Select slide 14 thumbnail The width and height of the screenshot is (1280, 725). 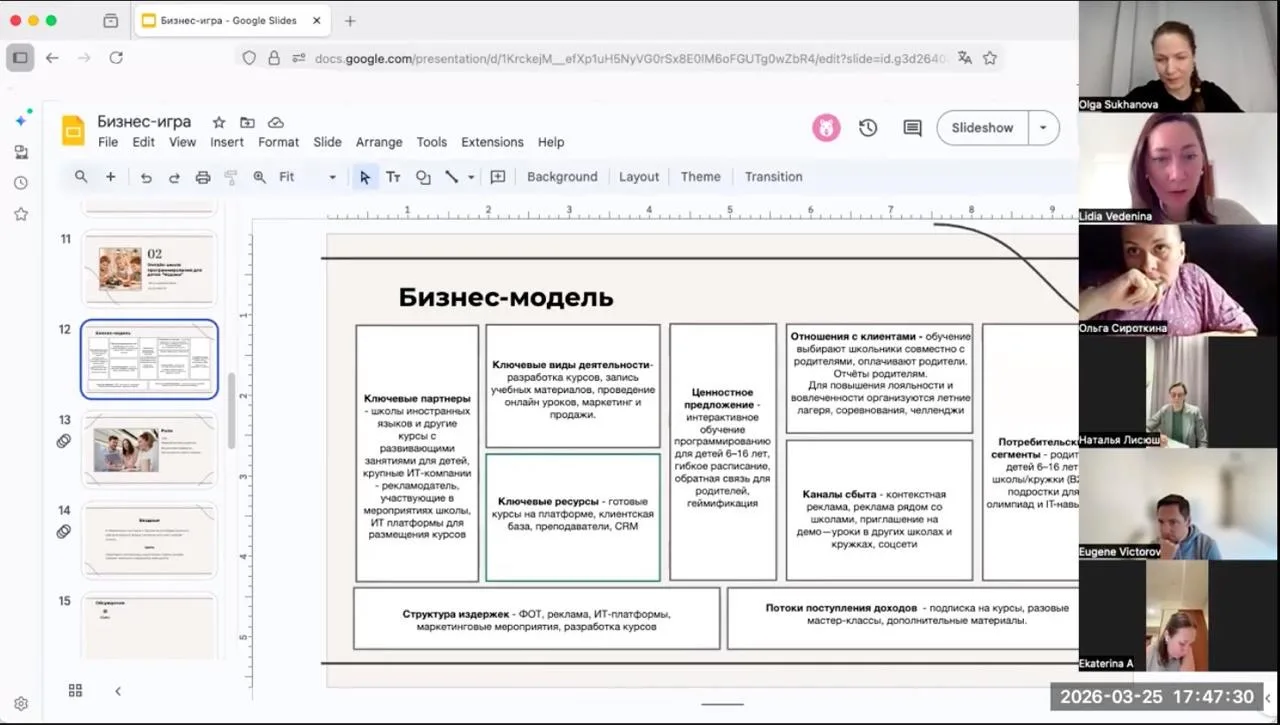click(149, 541)
